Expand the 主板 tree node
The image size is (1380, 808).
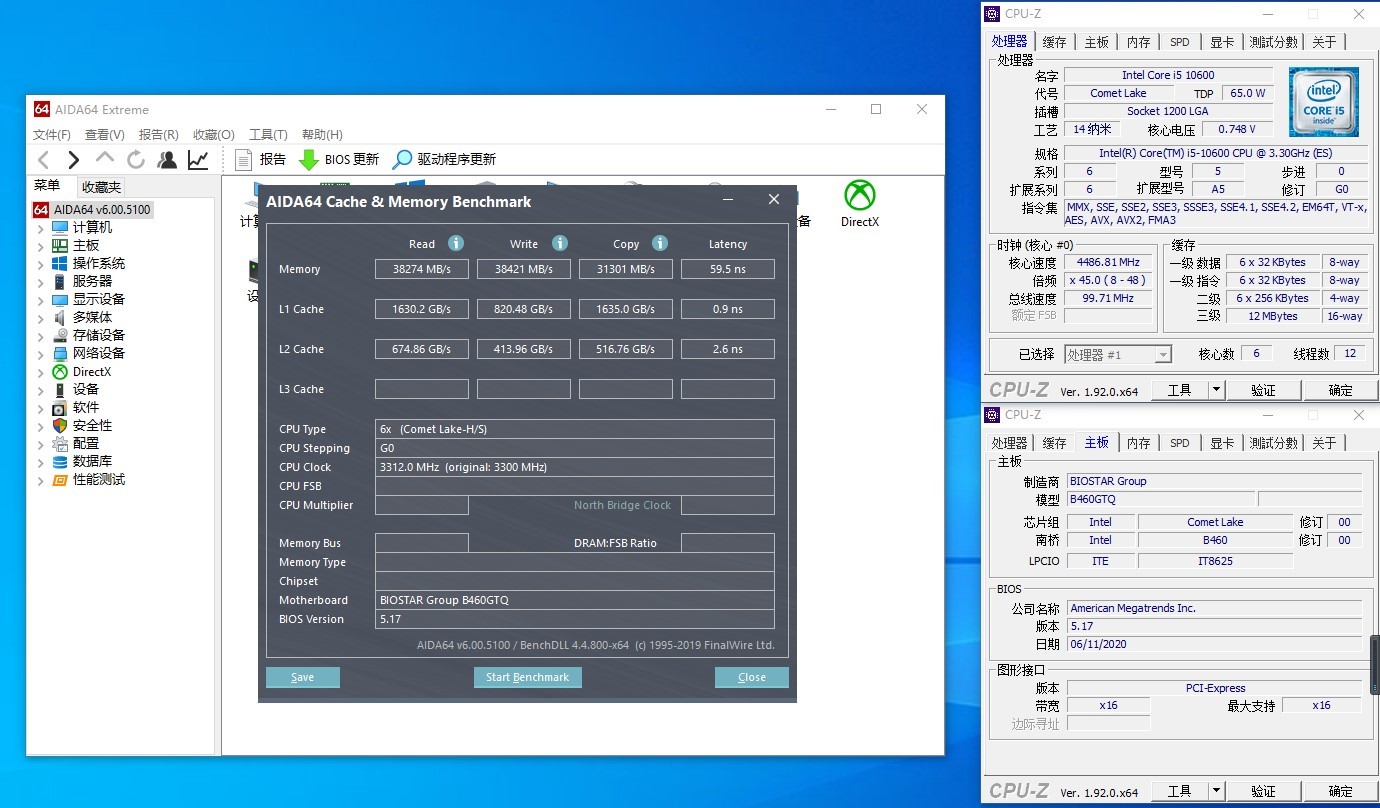(41, 246)
